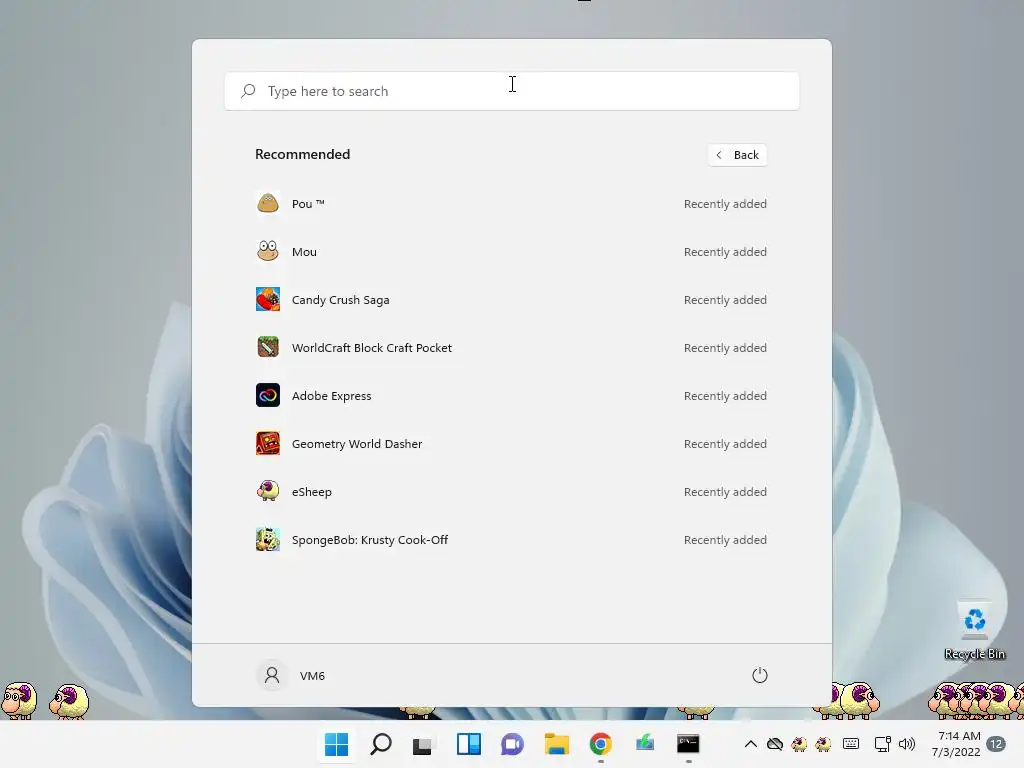Open the Mou app icon
Image resolution: width=1024 pixels, height=768 pixels.
268,251
